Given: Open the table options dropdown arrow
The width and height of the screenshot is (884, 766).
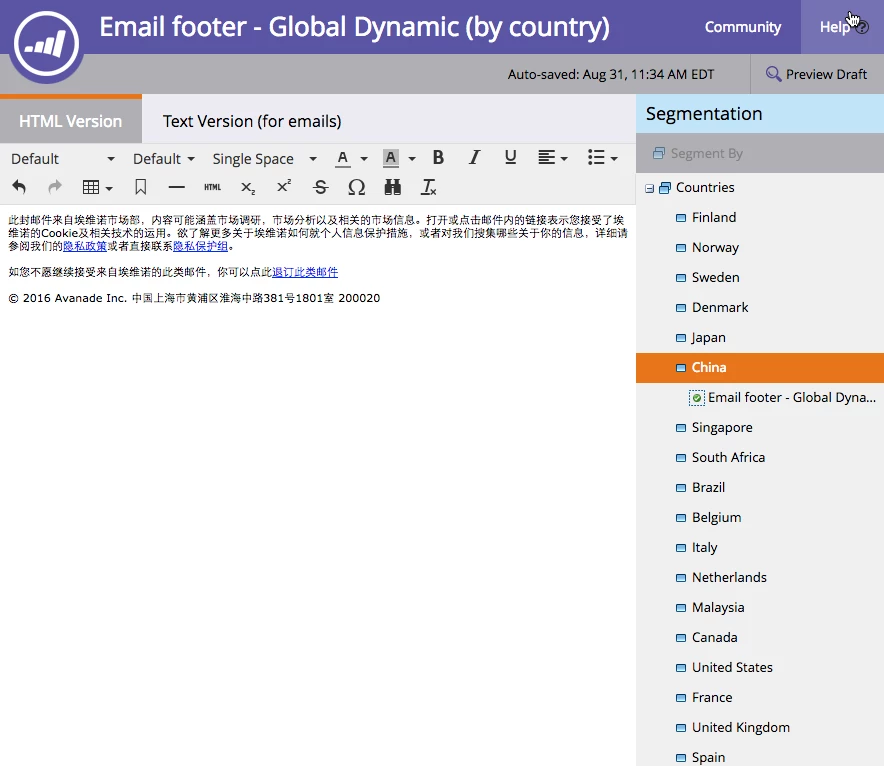Looking at the screenshot, I should [109, 188].
